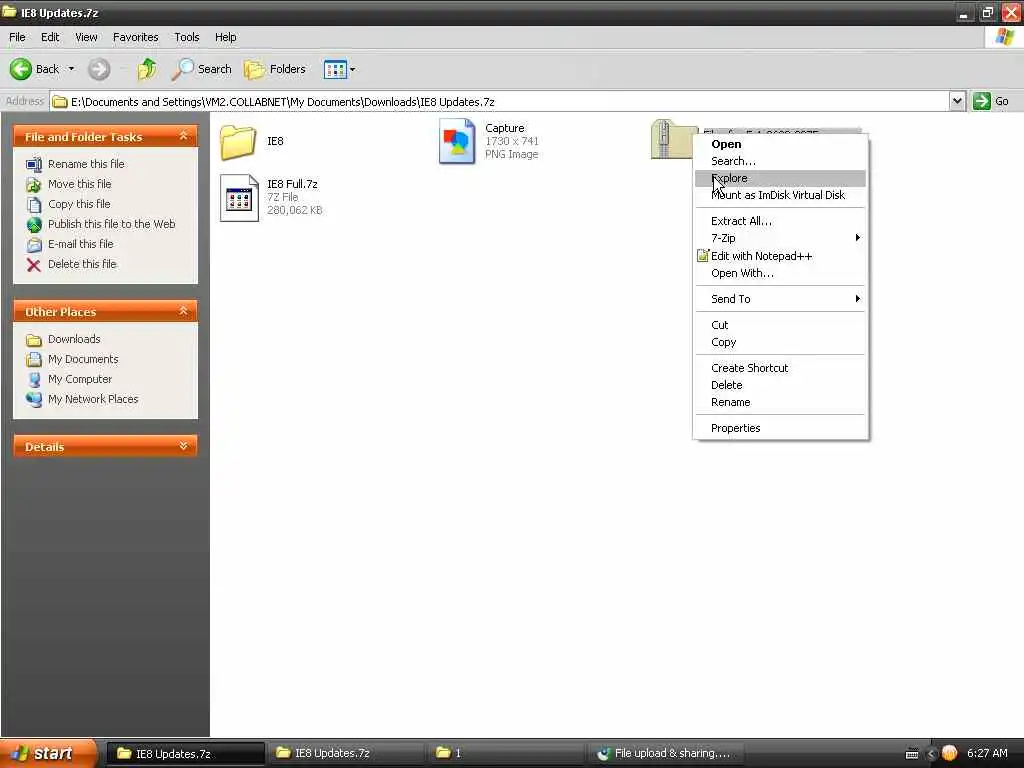This screenshot has width=1024, height=768.
Task: Click Publish this file to the Web
Action: [112, 224]
